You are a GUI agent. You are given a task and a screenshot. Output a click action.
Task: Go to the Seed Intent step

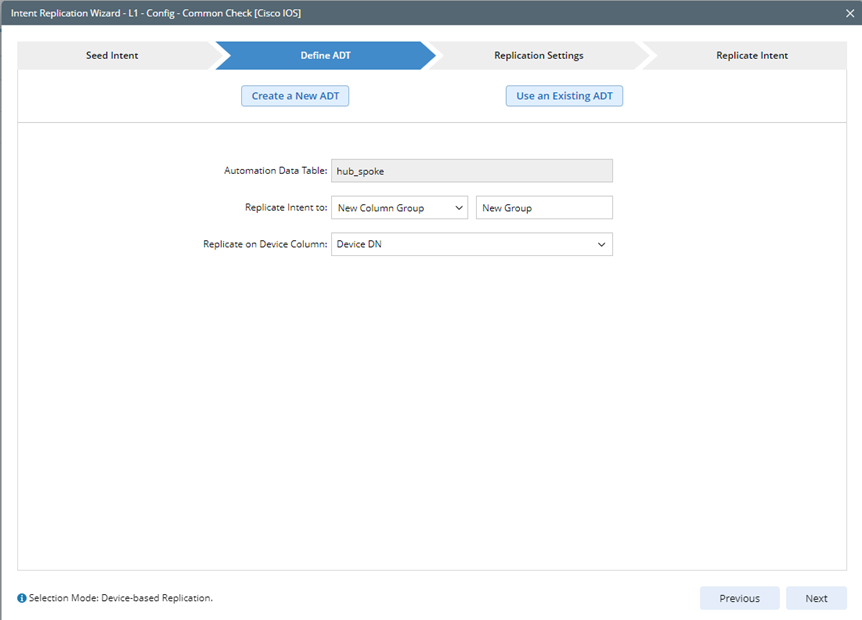point(112,56)
